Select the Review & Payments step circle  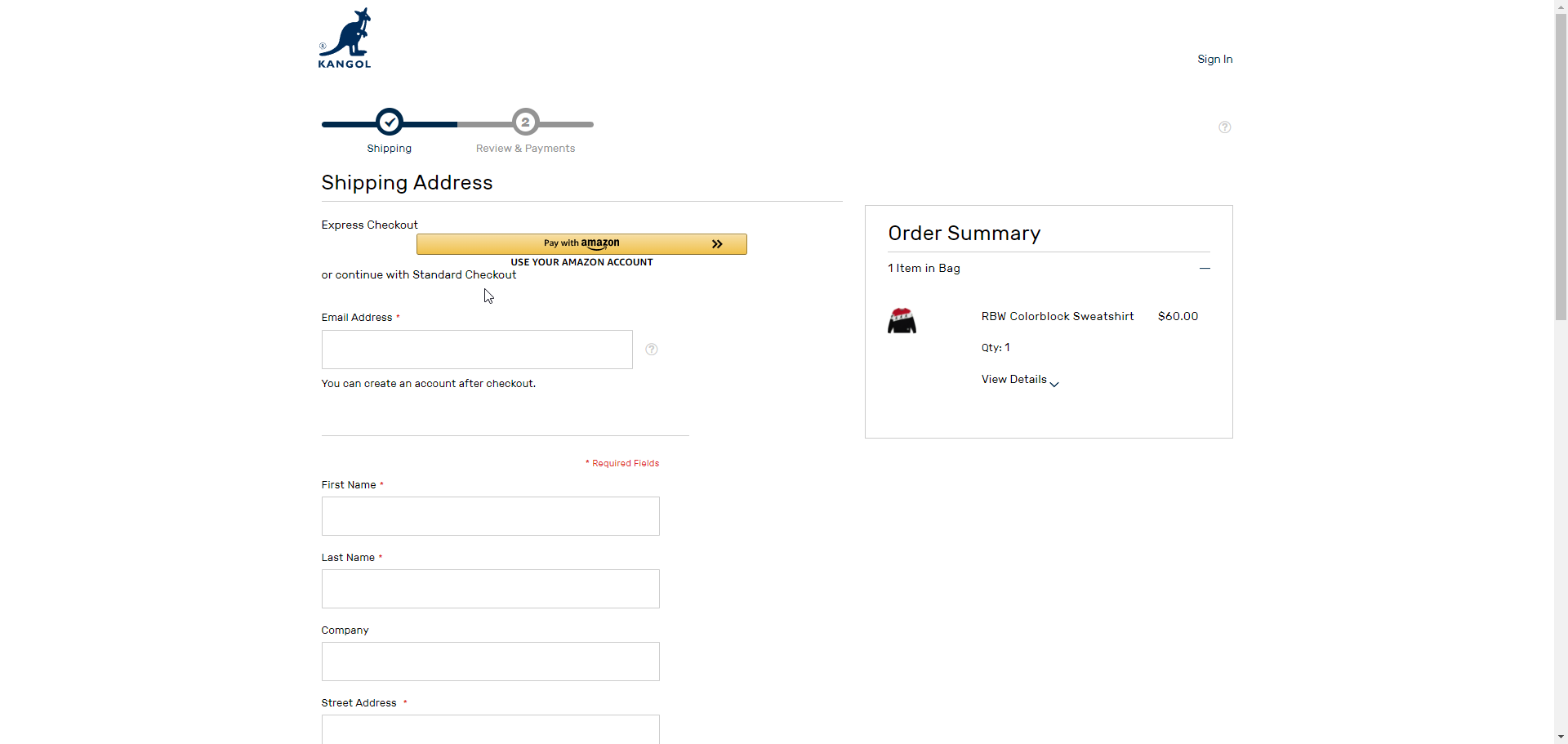point(525,123)
